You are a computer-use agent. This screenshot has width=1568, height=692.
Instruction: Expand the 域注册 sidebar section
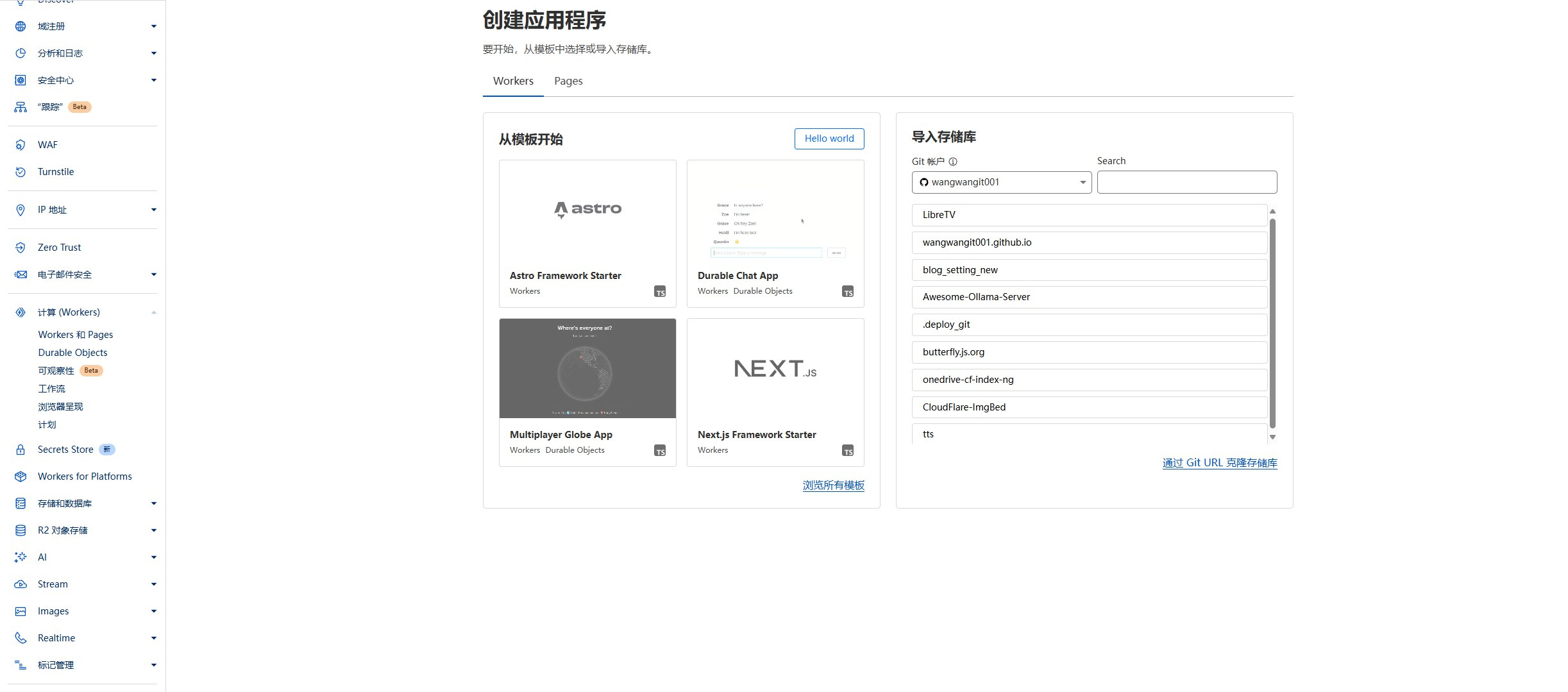tap(153, 26)
